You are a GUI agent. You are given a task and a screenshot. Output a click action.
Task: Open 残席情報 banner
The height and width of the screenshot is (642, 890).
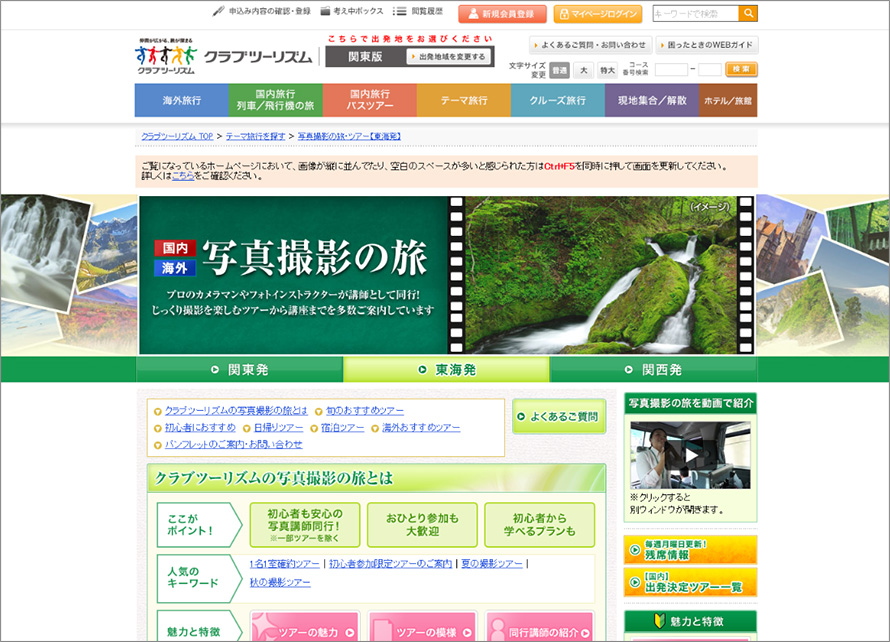point(690,549)
